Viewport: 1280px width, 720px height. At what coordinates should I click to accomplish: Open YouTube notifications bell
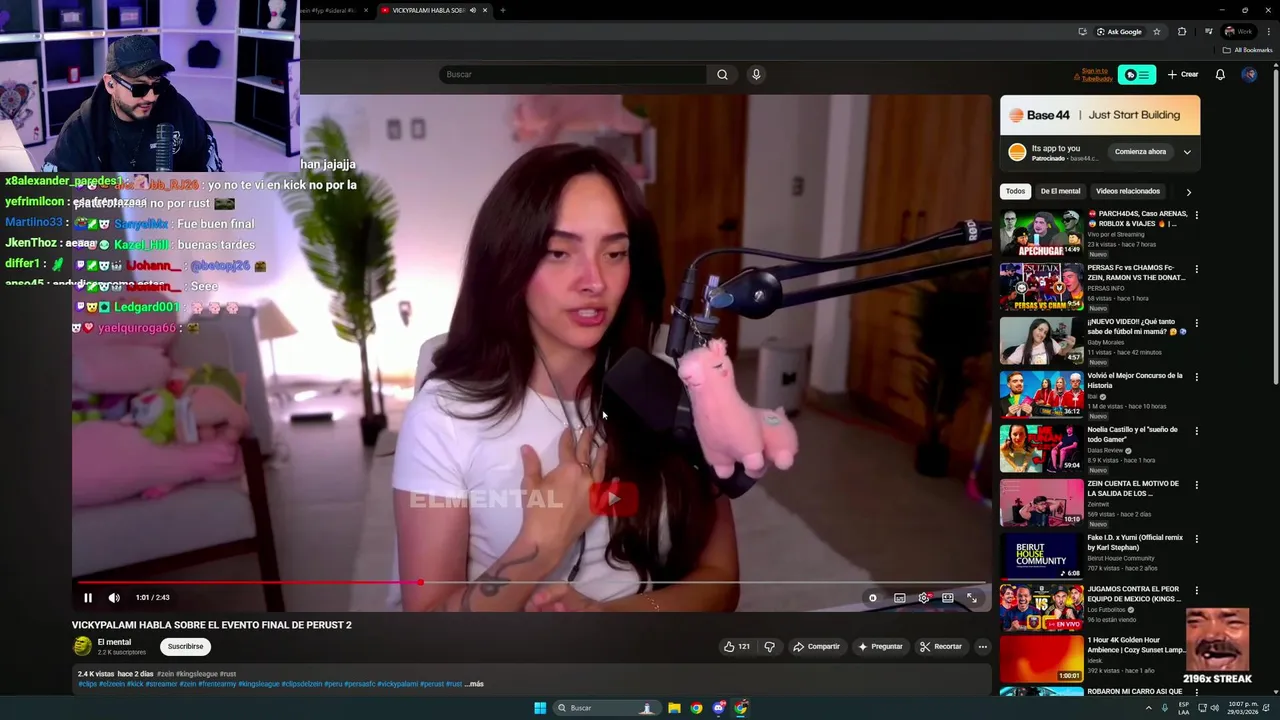point(1220,74)
